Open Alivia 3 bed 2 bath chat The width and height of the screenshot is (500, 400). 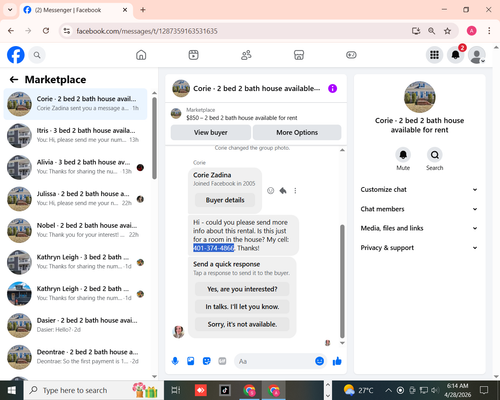[75, 167]
